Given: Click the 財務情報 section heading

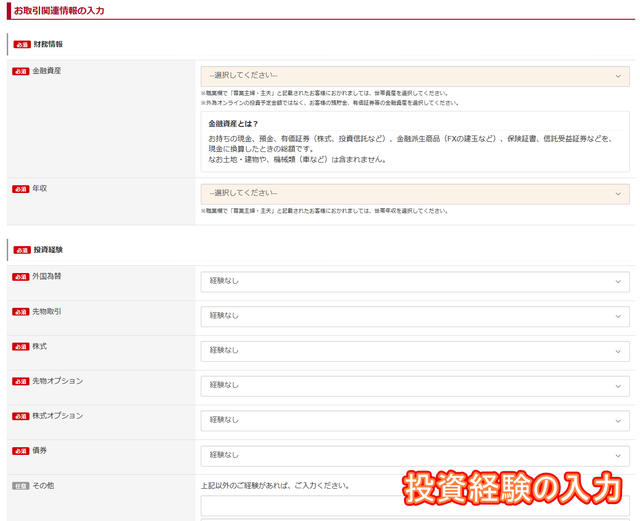Looking at the screenshot, I should 48,45.
